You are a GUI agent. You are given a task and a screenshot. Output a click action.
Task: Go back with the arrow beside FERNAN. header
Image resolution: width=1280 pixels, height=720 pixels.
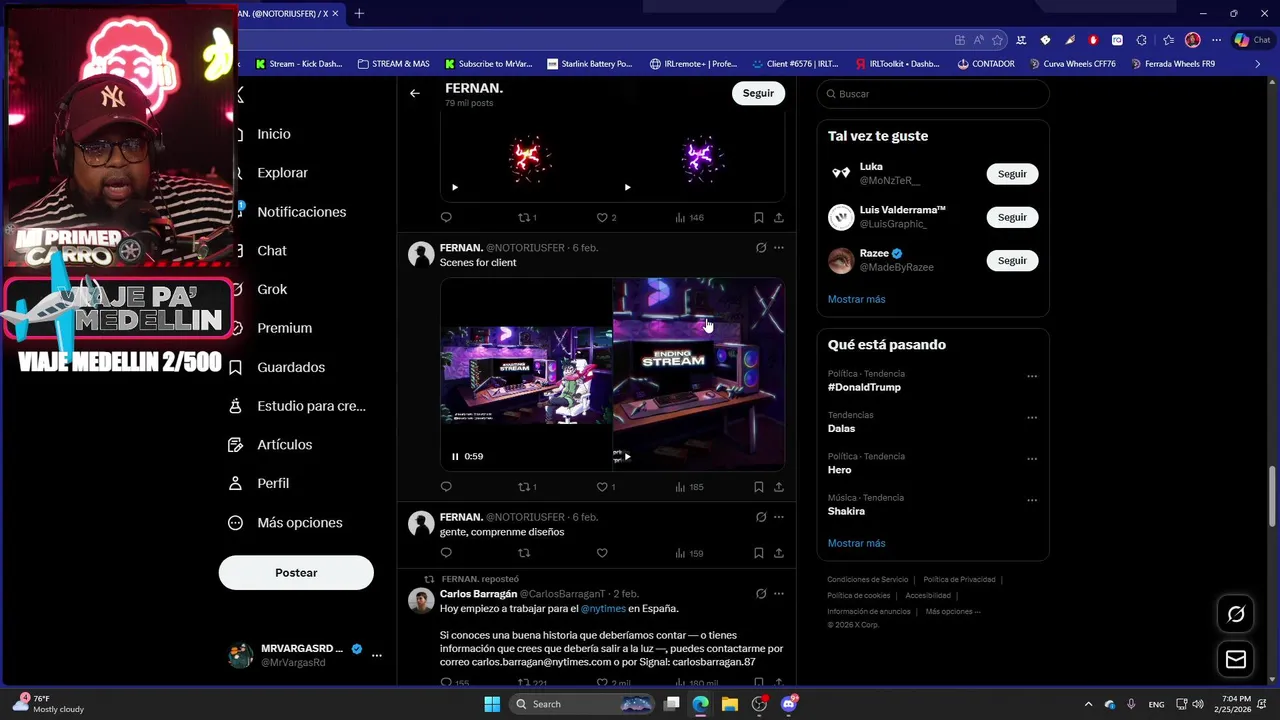pyautogui.click(x=414, y=93)
